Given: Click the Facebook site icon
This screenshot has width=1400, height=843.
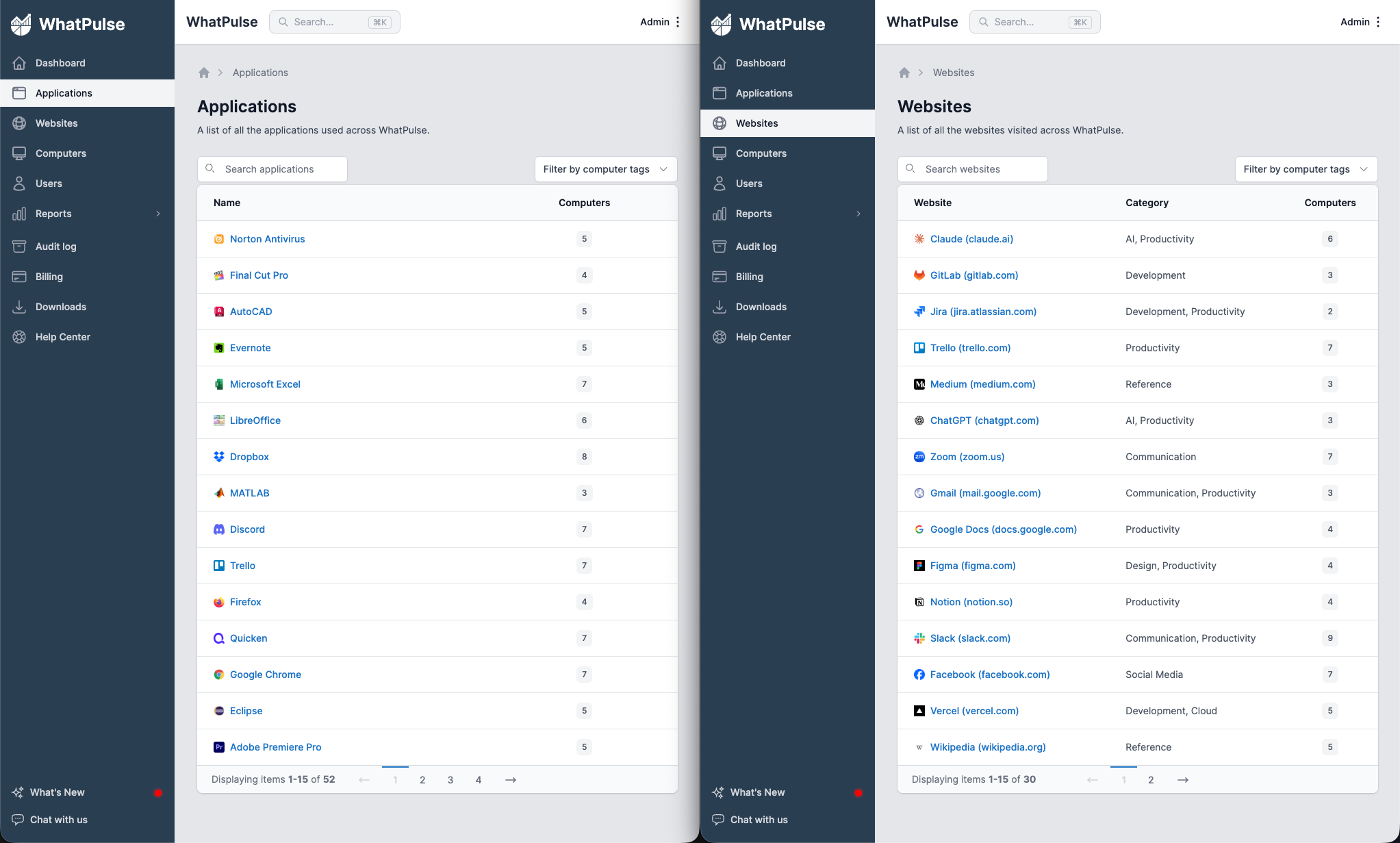Looking at the screenshot, I should [x=919, y=675].
